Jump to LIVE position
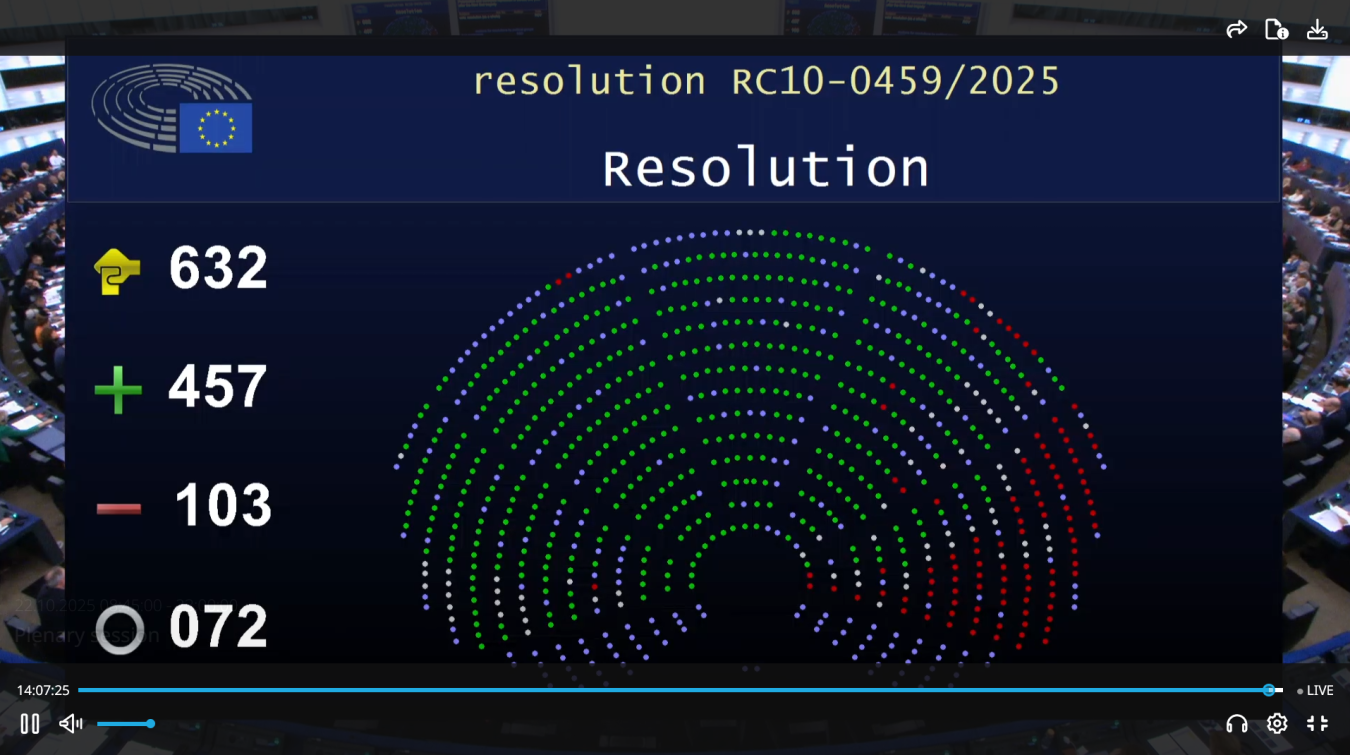 tap(1314, 690)
